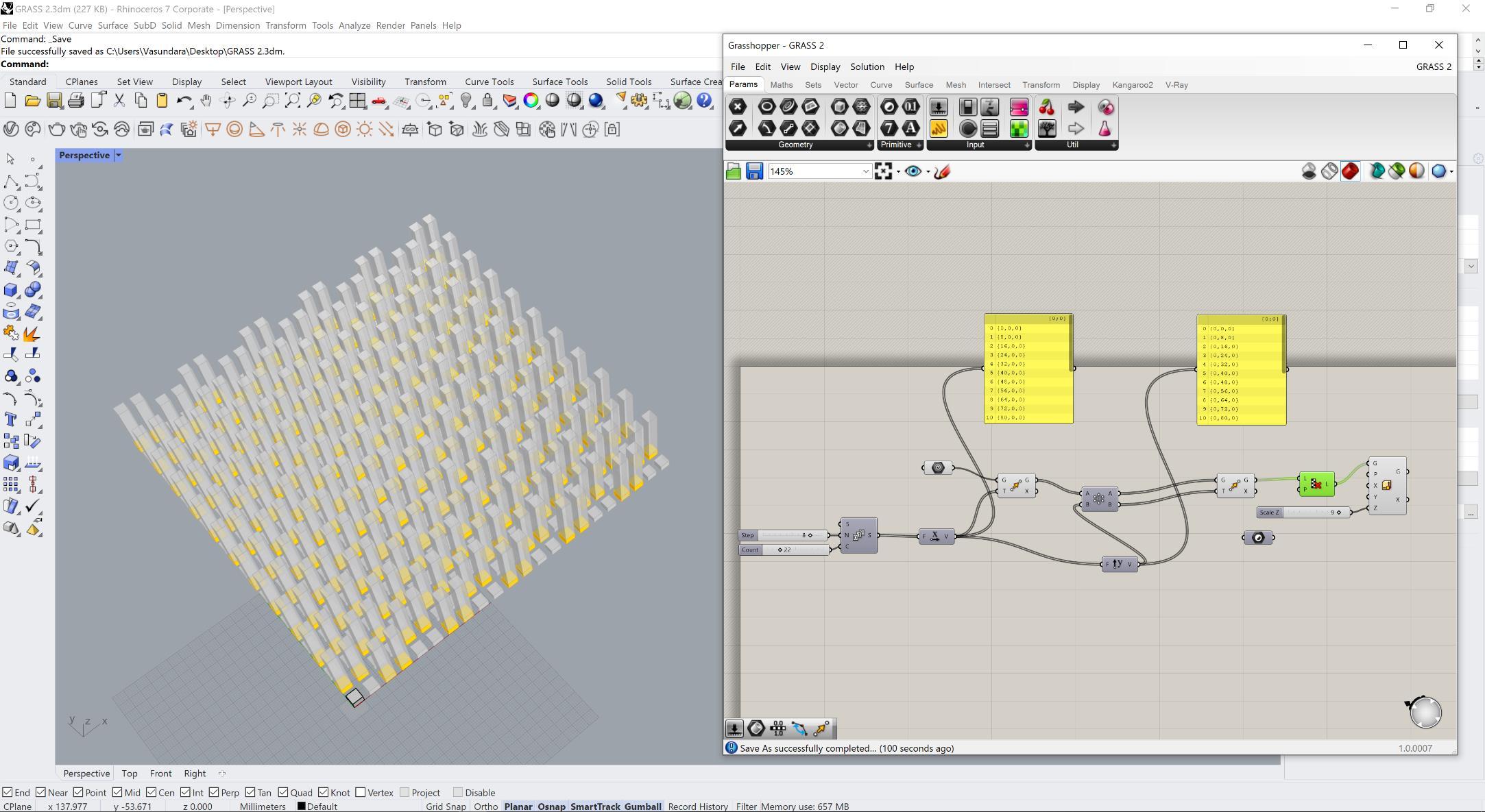
Task: Open the Solution menu in Grasshopper
Action: click(x=867, y=66)
